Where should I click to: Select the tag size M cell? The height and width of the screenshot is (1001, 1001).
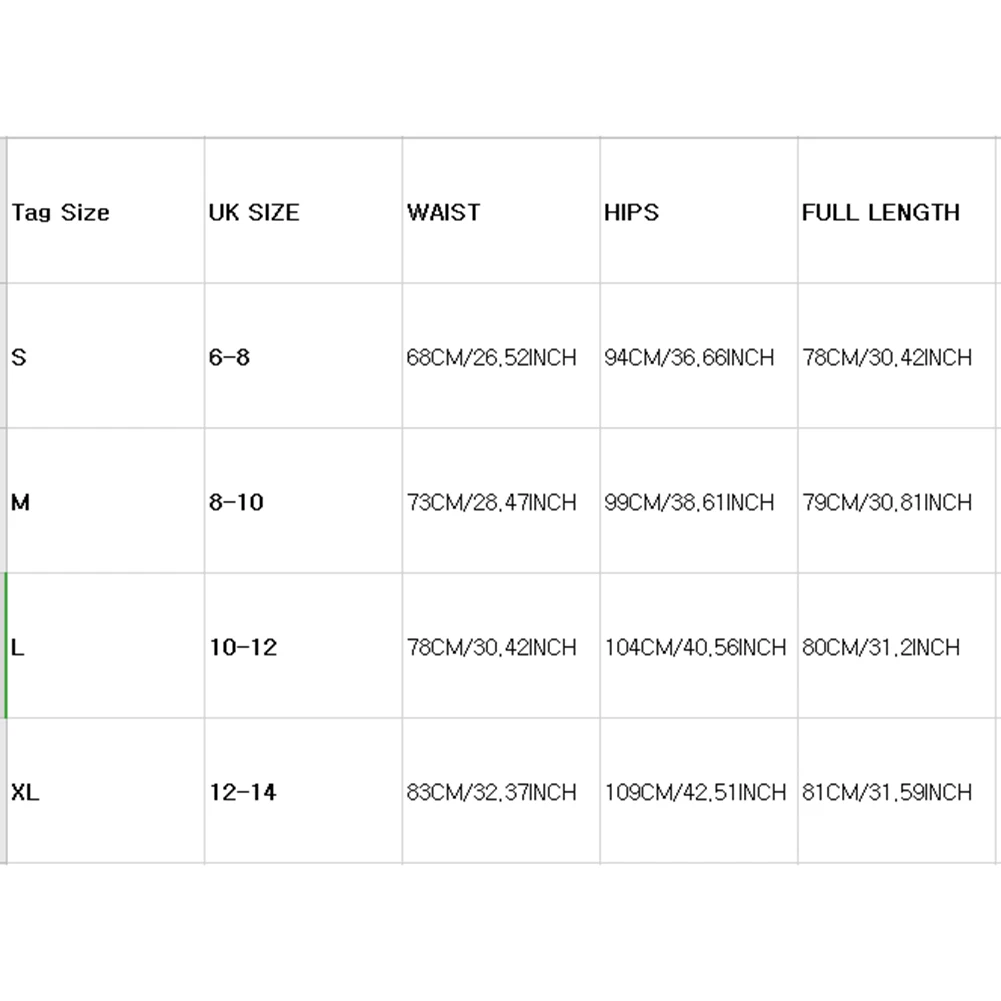[x=105, y=501]
